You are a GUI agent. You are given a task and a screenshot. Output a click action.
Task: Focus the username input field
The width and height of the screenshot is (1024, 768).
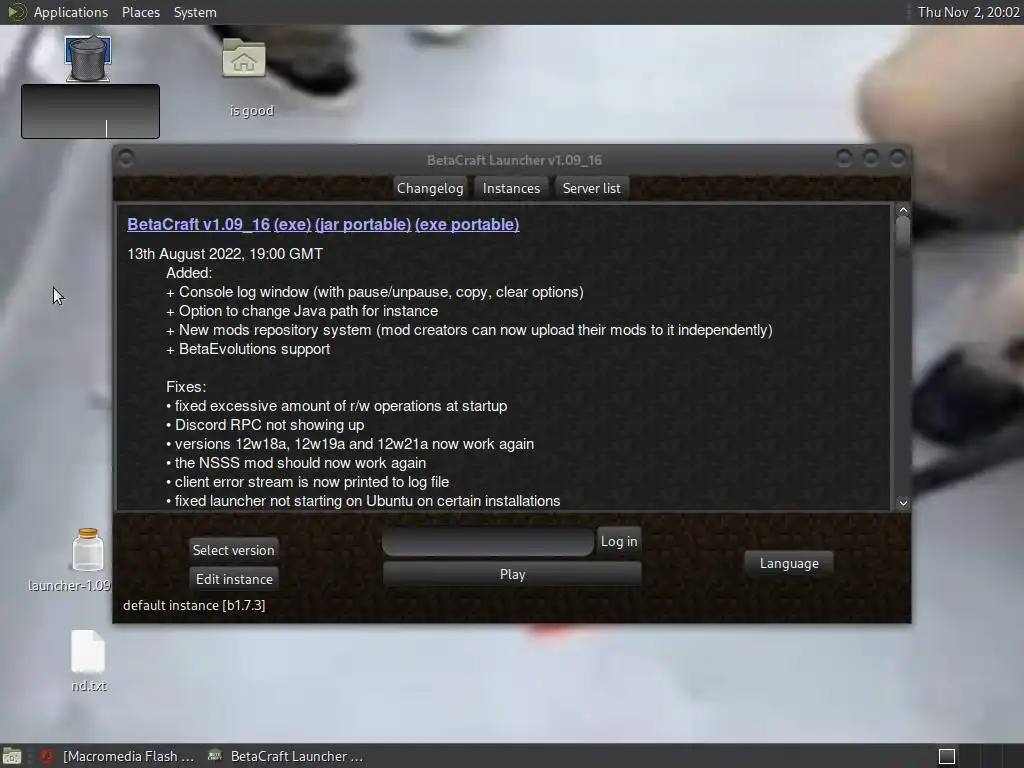pos(488,542)
